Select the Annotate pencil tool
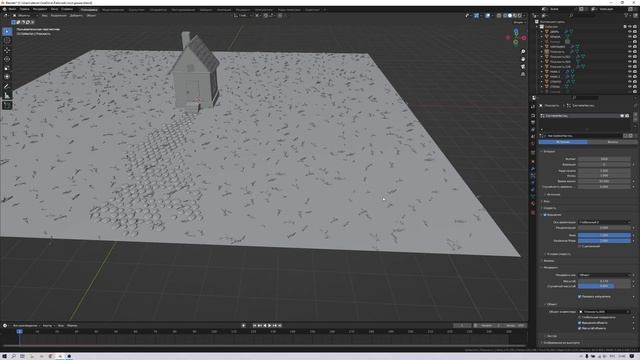Screen dimensions: 640x360 point(7,87)
